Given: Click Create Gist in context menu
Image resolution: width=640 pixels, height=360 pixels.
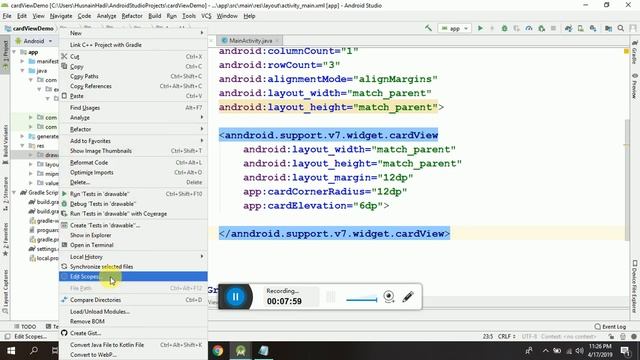Looking at the screenshot, I should (x=133, y=333).
